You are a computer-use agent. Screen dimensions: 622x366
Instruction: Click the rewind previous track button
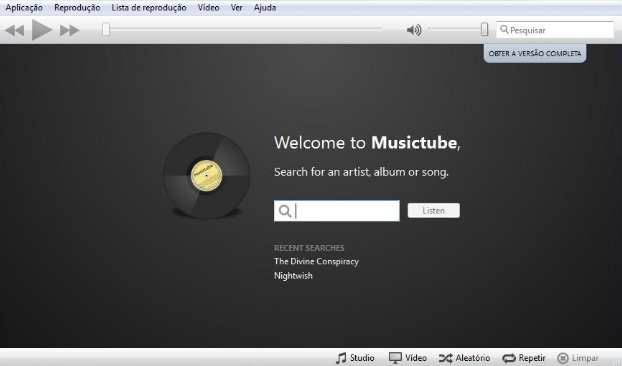[x=15, y=30]
